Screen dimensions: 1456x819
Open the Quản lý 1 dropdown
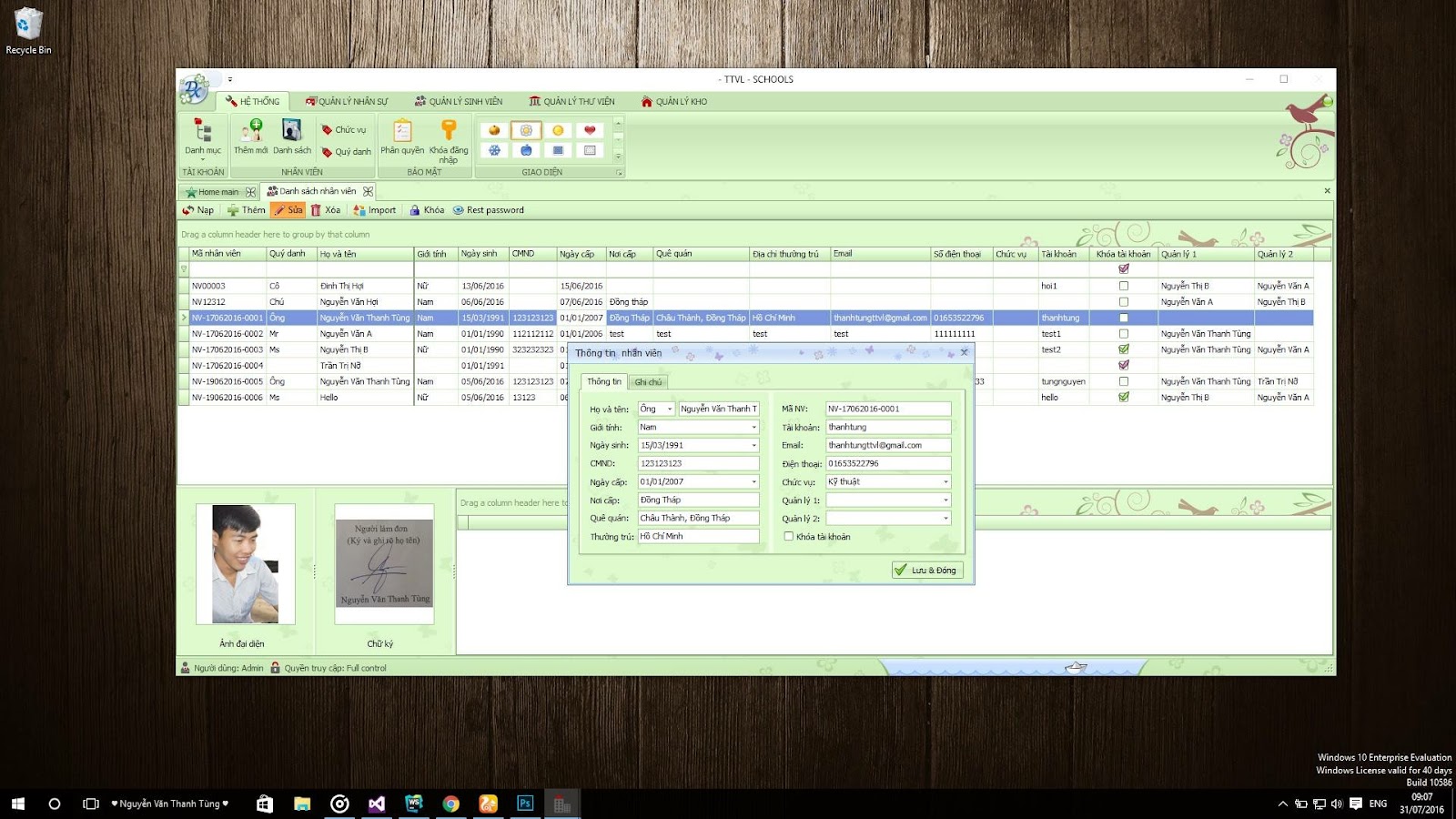pos(945,500)
